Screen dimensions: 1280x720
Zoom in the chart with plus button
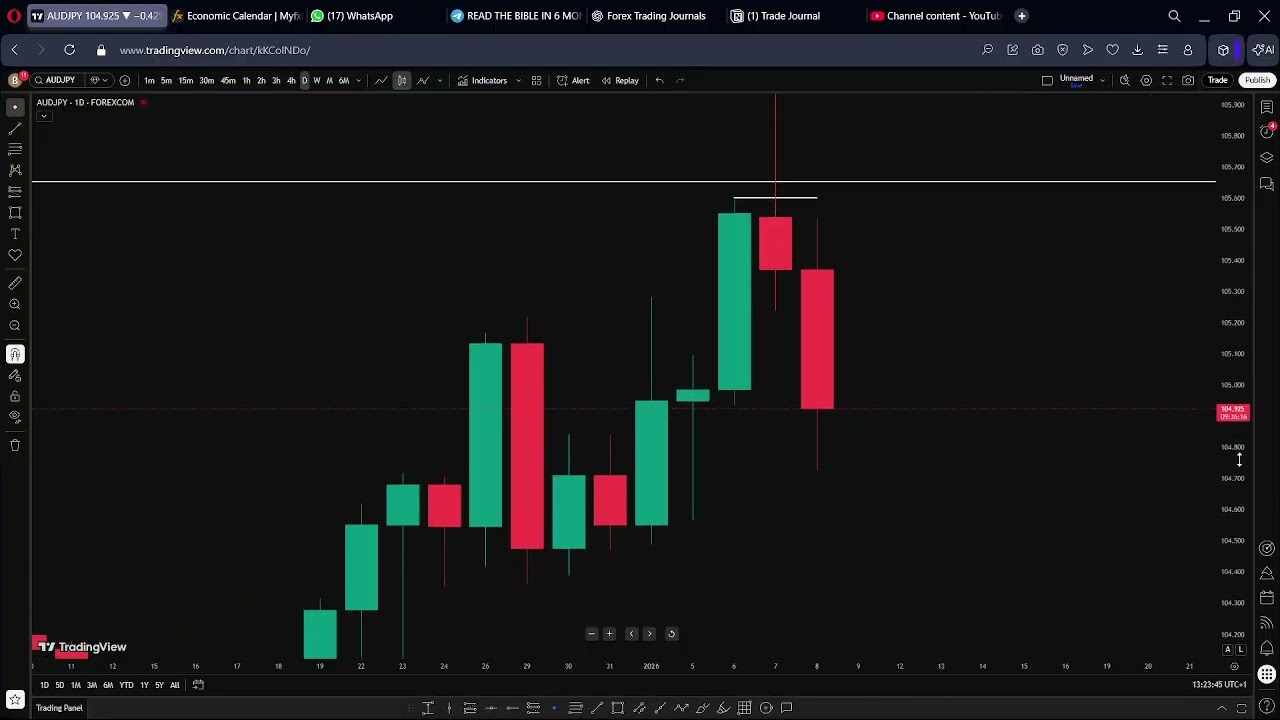[609, 634]
